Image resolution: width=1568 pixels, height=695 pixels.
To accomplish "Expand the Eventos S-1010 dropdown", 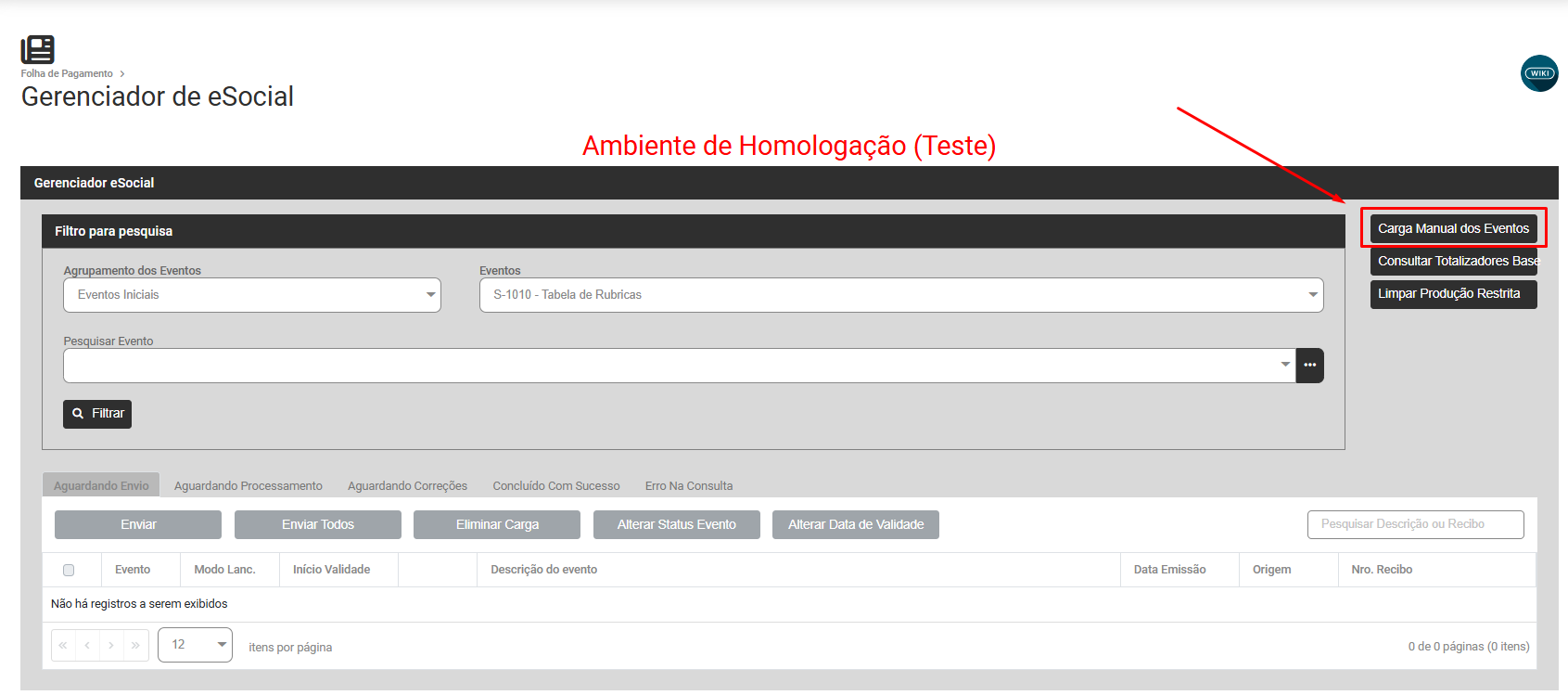I will (901, 295).
